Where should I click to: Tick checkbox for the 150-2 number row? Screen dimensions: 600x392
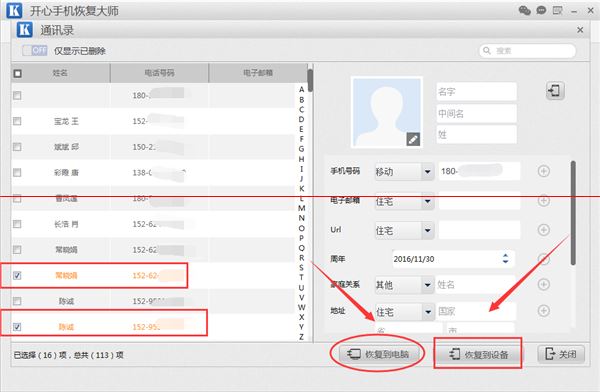coord(17,147)
